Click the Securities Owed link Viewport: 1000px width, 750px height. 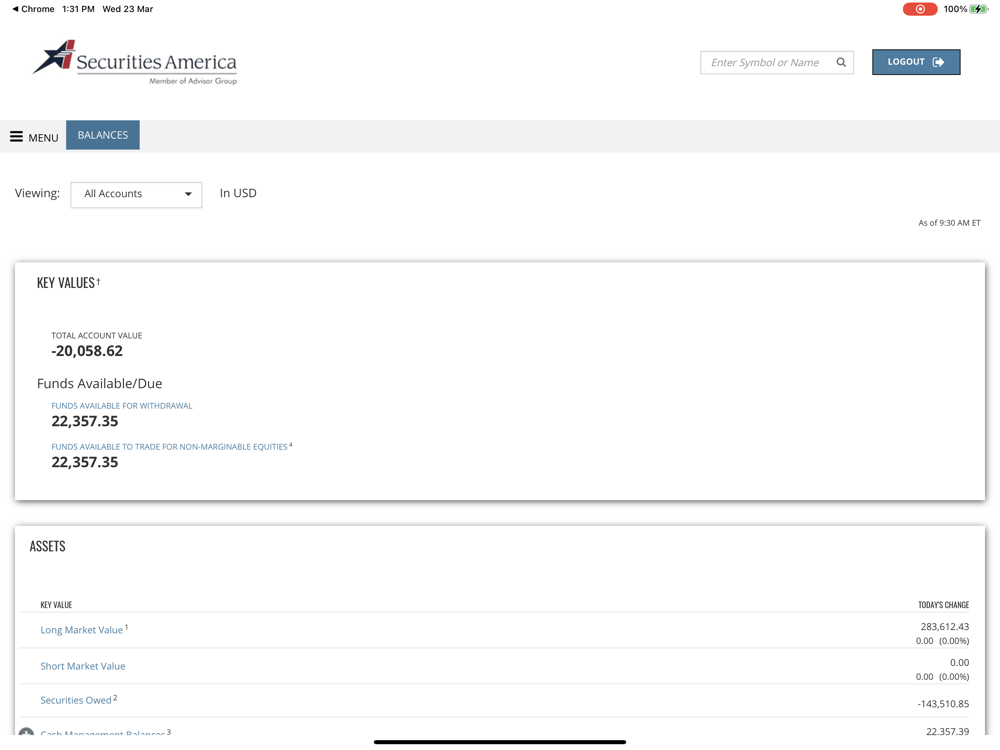click(76, 700)
